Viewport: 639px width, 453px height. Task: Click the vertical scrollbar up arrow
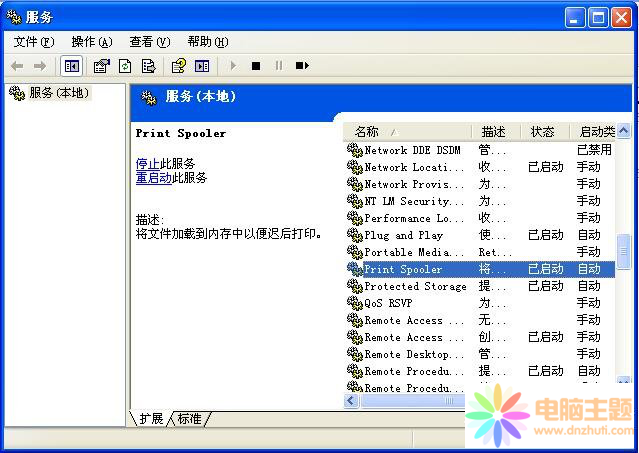623,131
